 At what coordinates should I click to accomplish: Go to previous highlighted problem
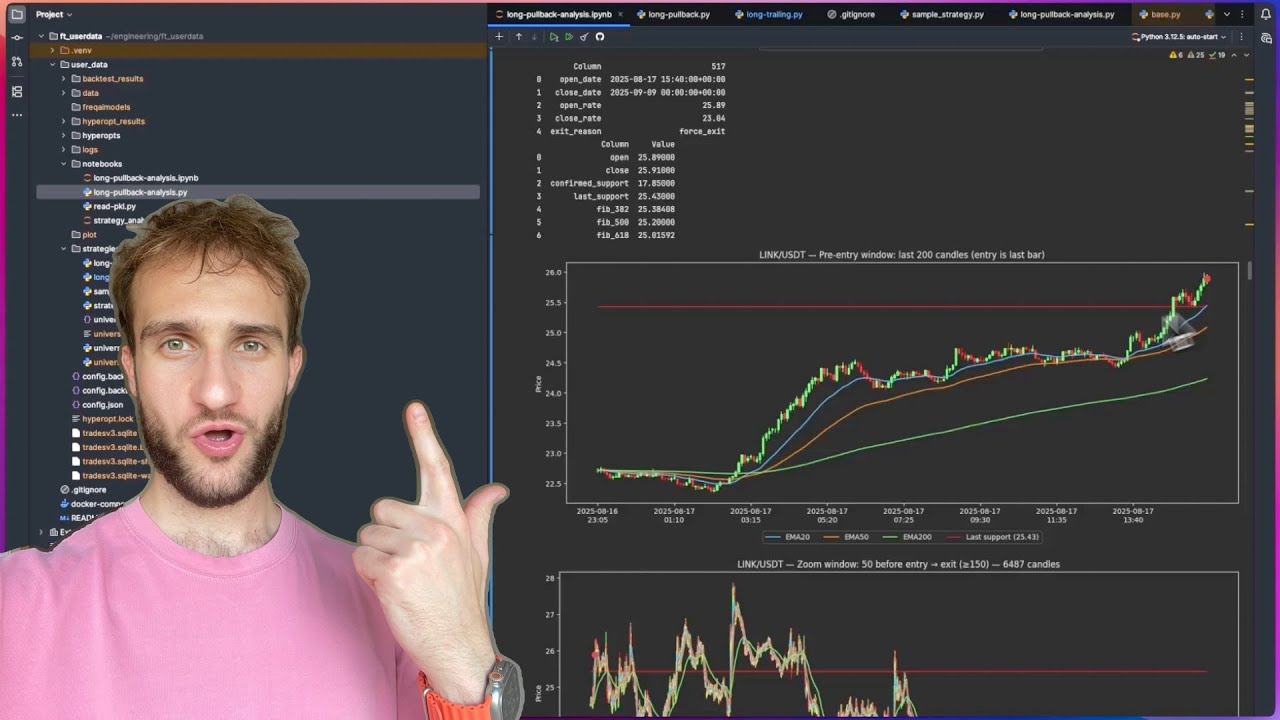pos(1234,55)
